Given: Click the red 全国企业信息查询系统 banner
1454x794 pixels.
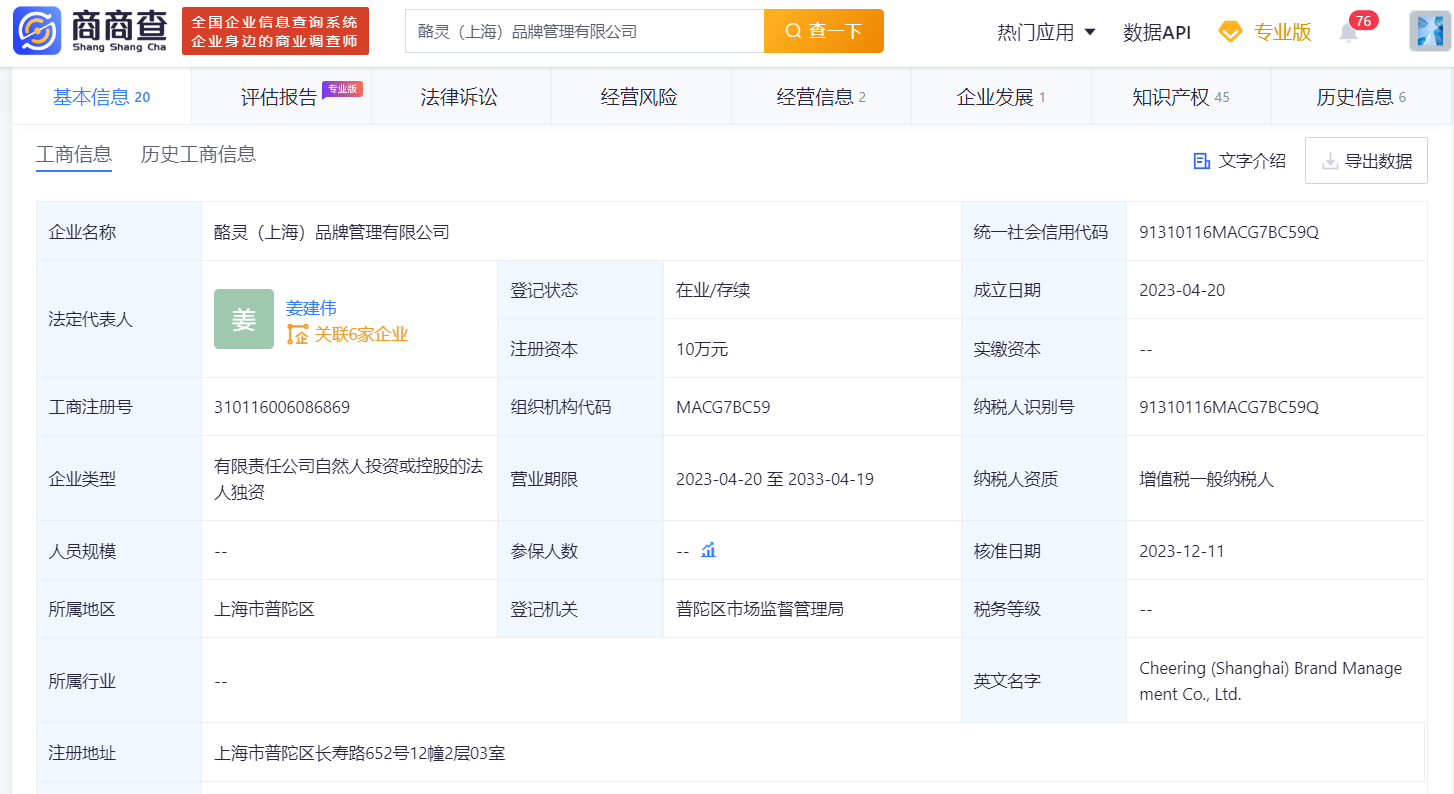Looking at the screenshot, I should pyautogui.click(x=275, y=31).
